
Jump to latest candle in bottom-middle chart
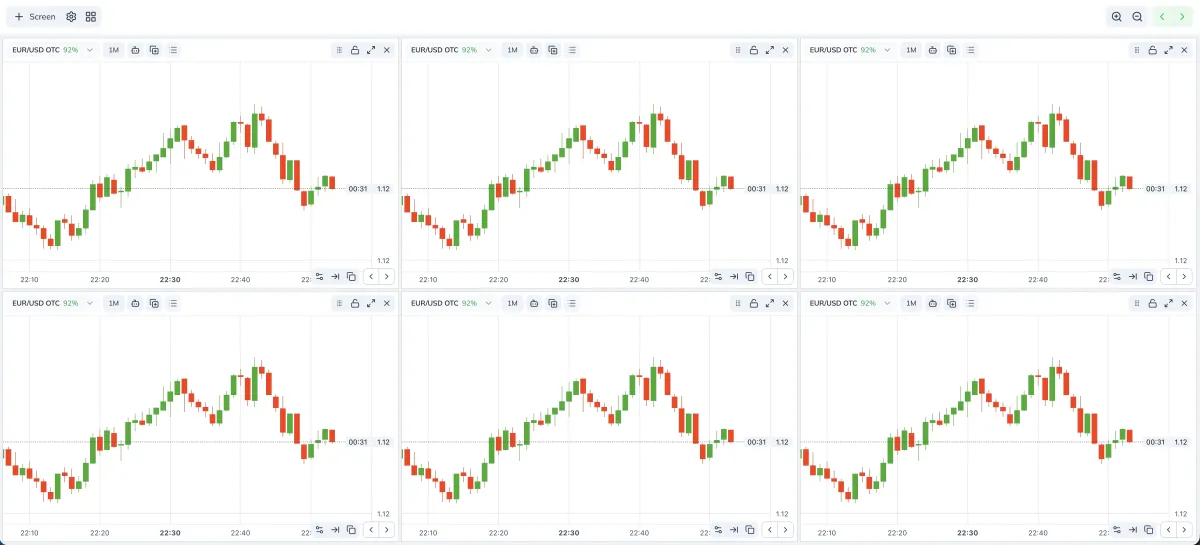pos(734,529)
